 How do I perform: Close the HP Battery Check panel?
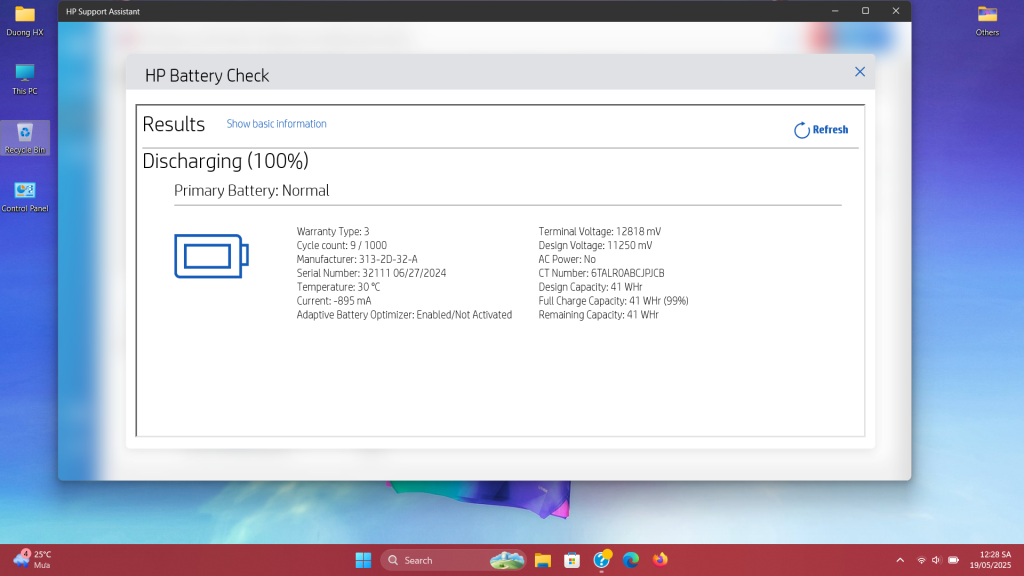tap(859, 72)
